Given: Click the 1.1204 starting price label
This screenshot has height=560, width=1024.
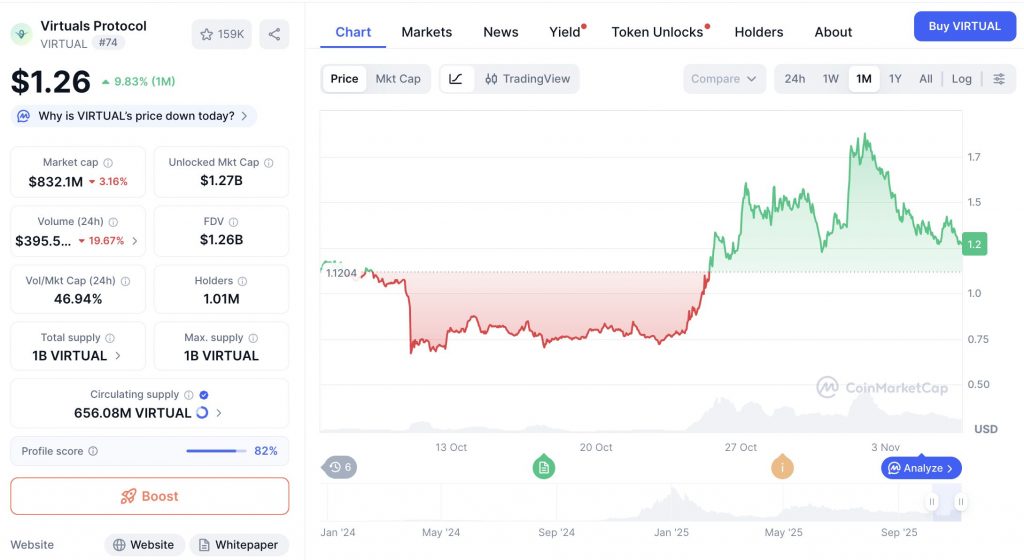Looking at the screenshot, I should (x=342, y=273).
